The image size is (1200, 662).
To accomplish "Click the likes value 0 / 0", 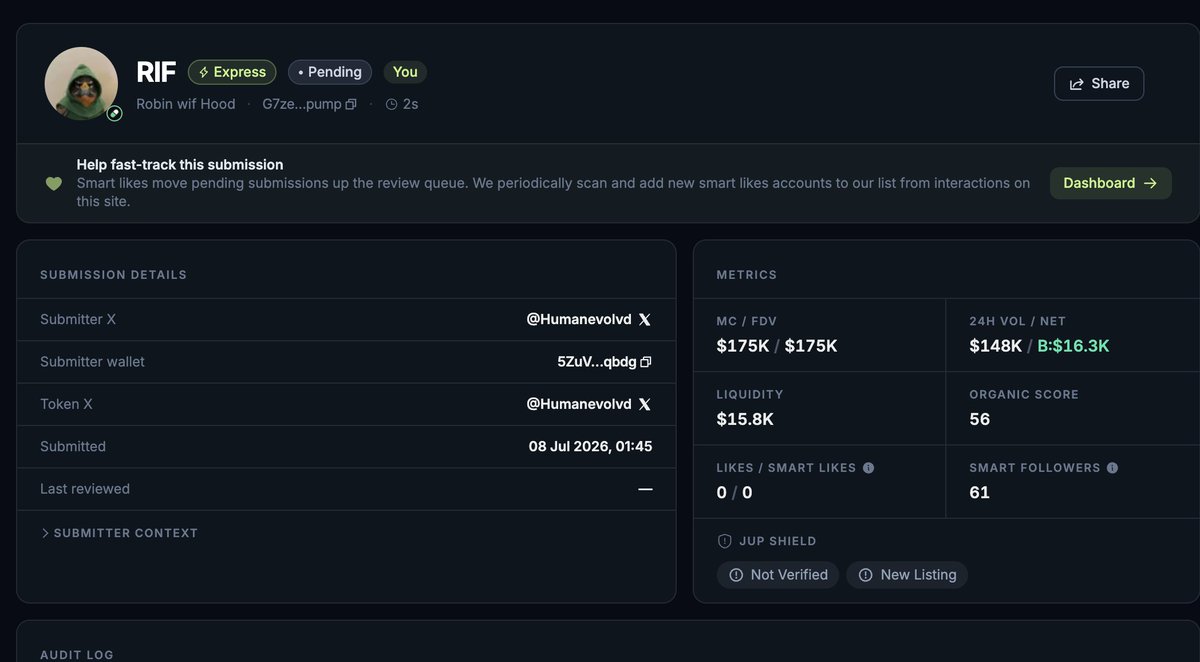I will (735, 492).
